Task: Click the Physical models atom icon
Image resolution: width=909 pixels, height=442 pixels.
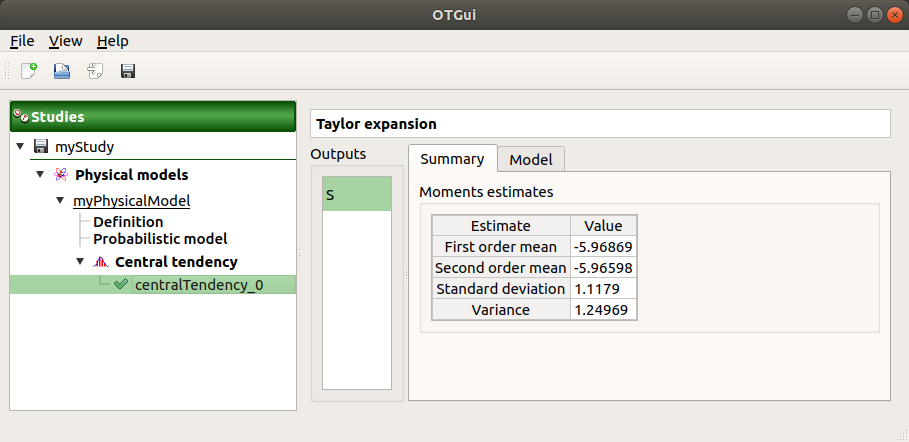Action: coord(61,175)
